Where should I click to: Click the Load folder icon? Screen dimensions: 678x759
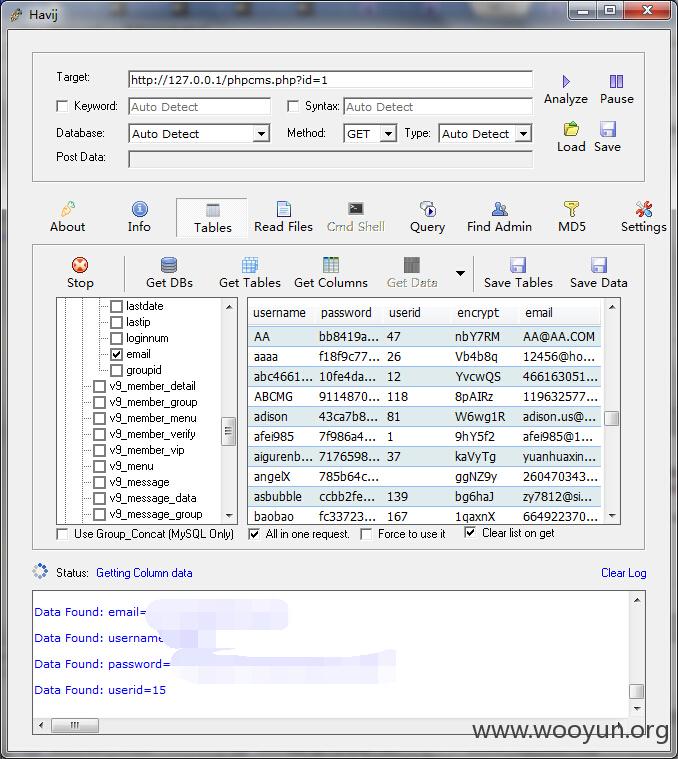[571, 129]
